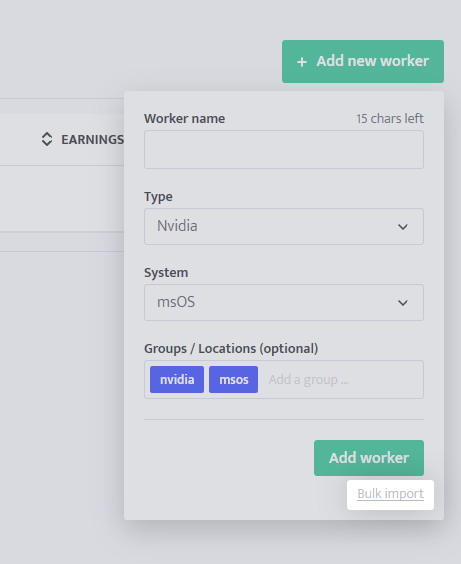This screenshot has width=461, height=564.
Task: Click the chevron arrow in System field
Action: [403, 303]
